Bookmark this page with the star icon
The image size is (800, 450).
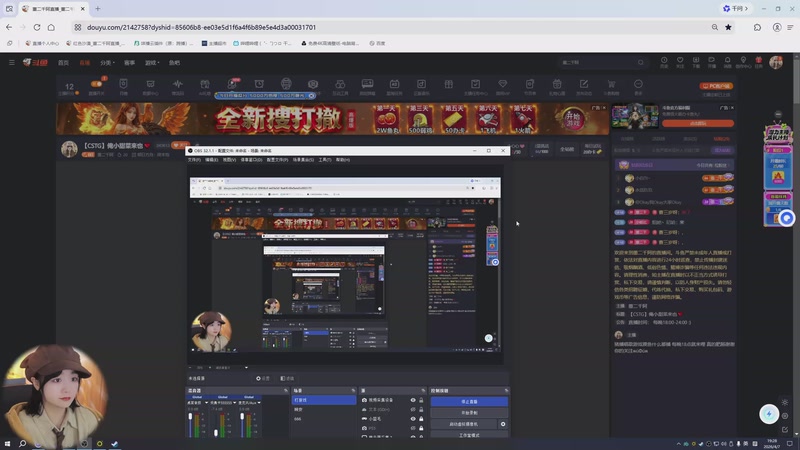click(x=729, y=27)
